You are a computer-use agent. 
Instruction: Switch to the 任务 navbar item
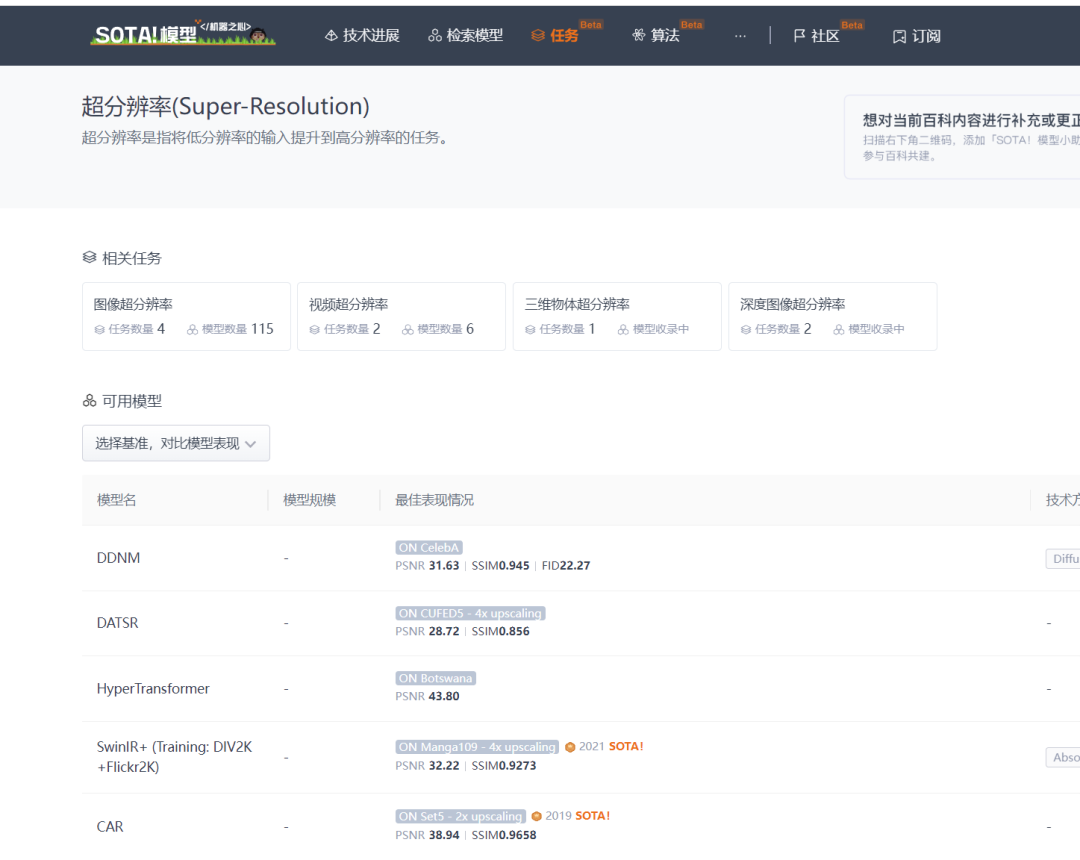tap(564, 35)
